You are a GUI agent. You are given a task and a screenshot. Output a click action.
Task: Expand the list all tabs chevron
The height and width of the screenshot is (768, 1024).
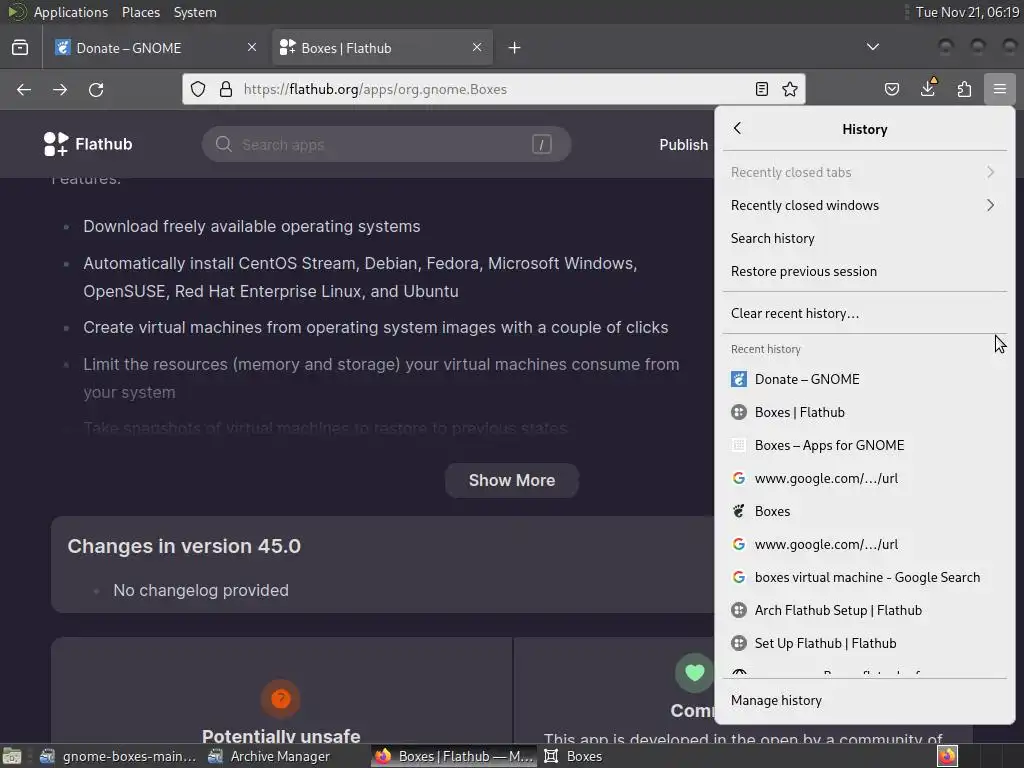872,47
